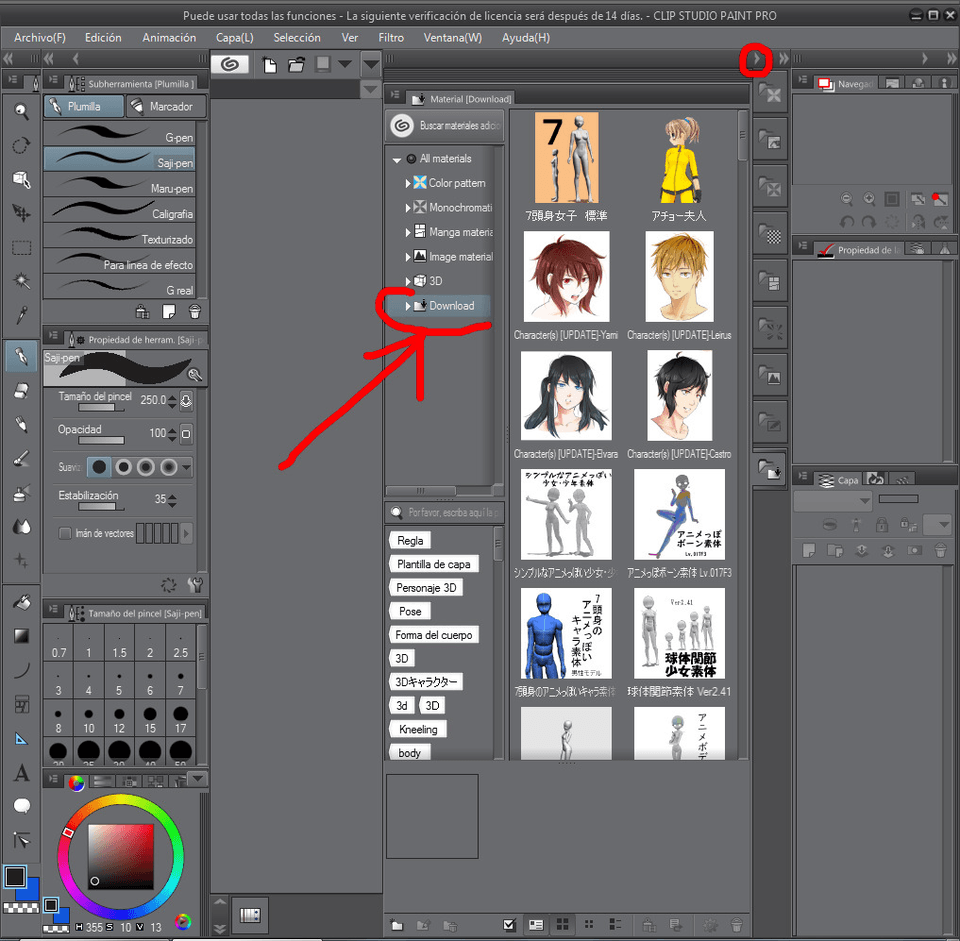
Task: Filter materials by Personaje 3D tag
Action: coord(426,588)
